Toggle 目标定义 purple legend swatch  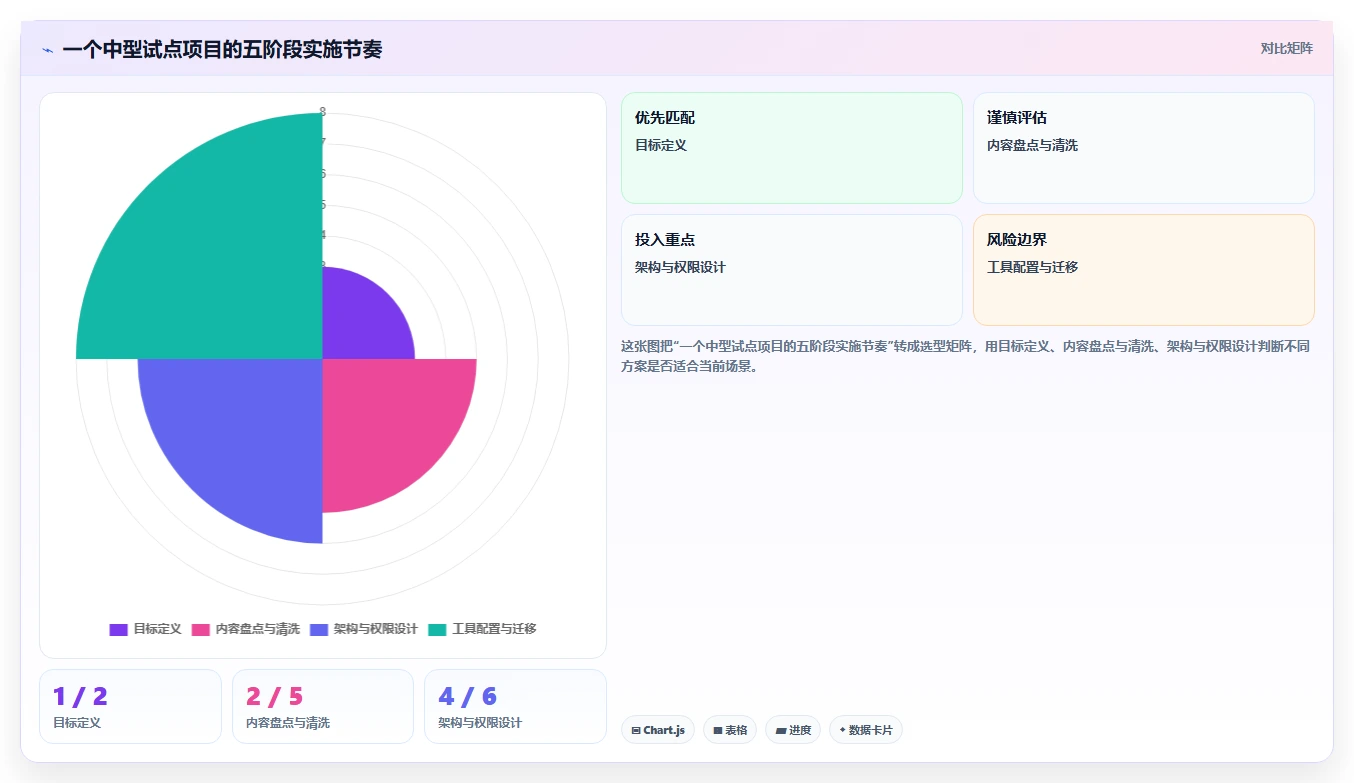click(118, 629)
